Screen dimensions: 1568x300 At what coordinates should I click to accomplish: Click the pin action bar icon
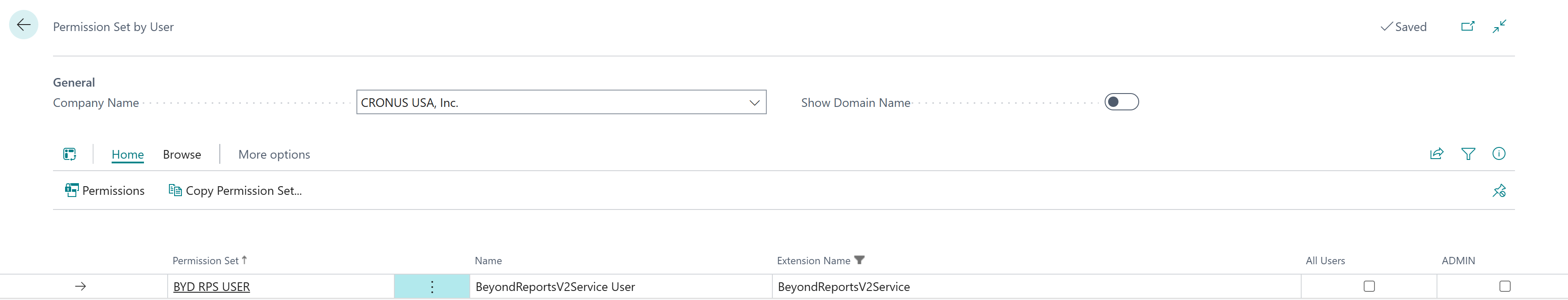click(x=1499, y=191)
